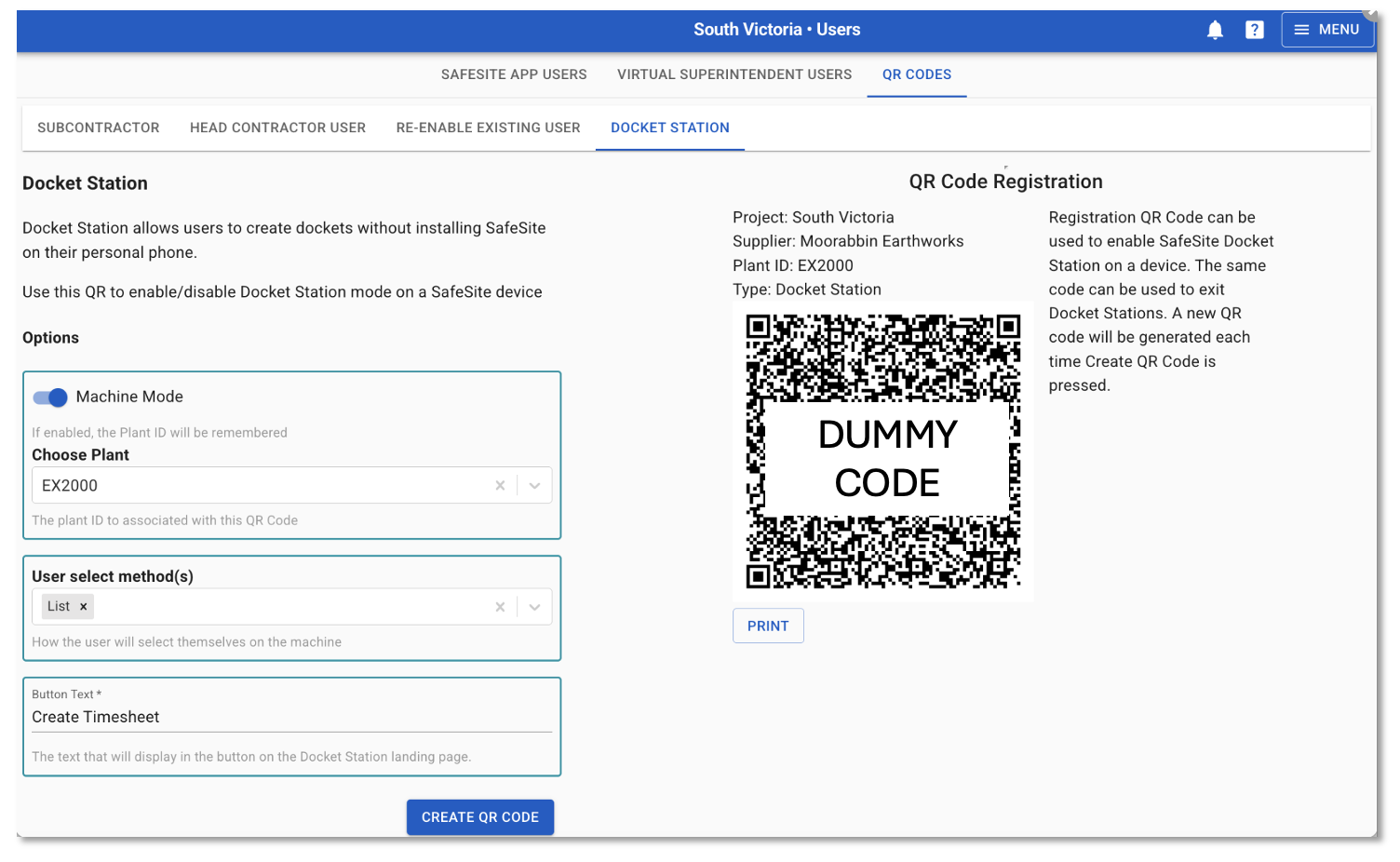Switch to SafeSite App Users tab

(514, 74)
